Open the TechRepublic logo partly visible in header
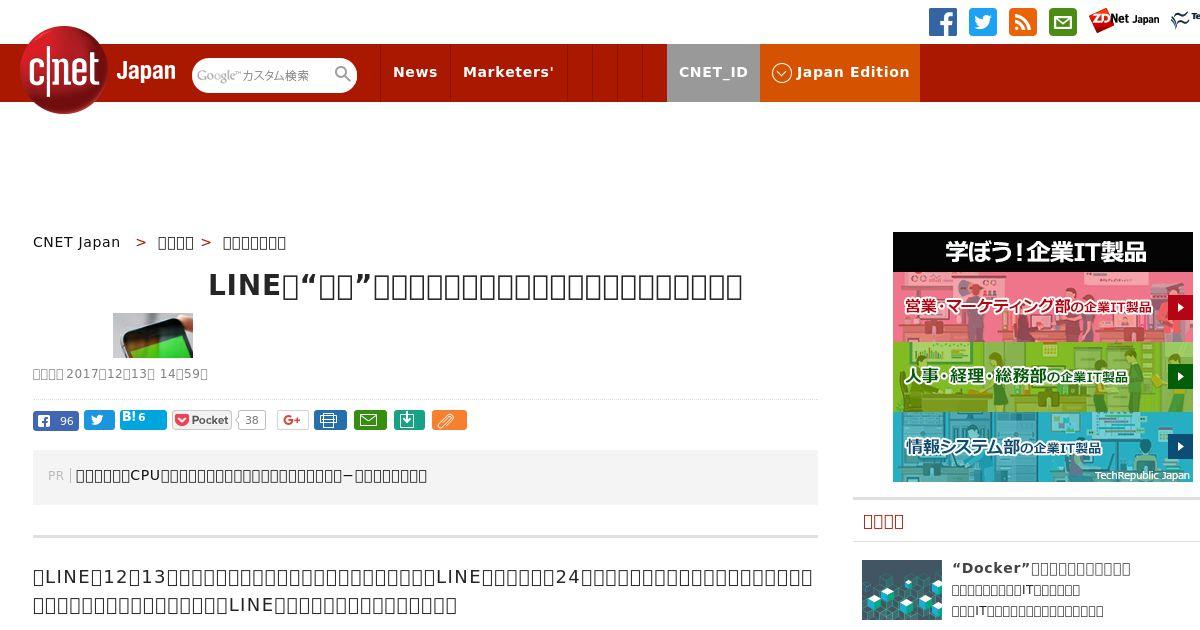 click(x=1186, y=19)
